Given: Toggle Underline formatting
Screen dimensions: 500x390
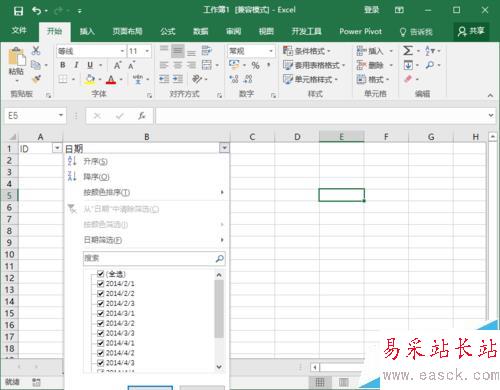Looking at the screenshot, I should click(x=90, y=65).
